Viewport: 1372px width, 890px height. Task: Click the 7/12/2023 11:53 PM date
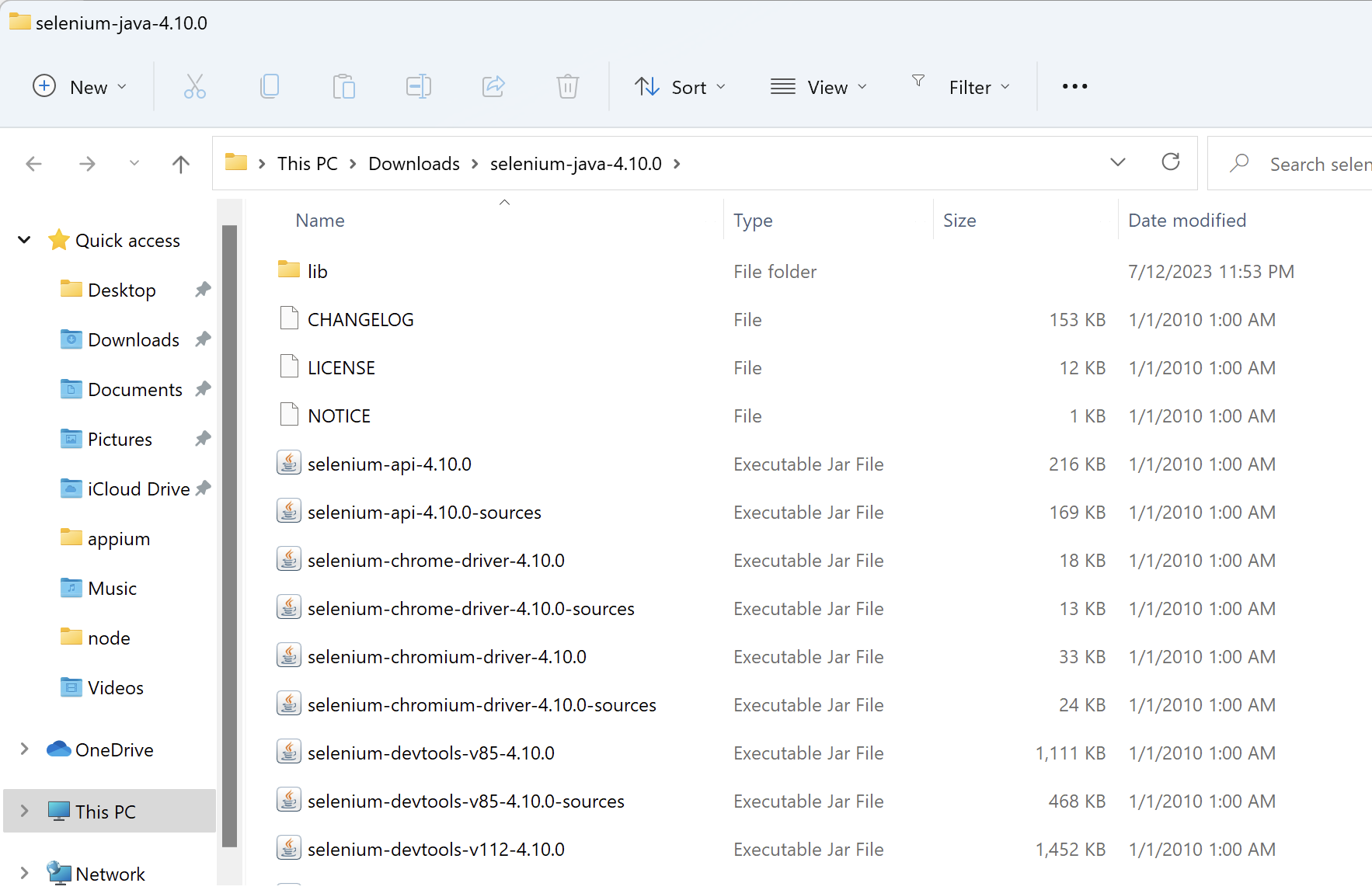click(x=1211, y=272)
